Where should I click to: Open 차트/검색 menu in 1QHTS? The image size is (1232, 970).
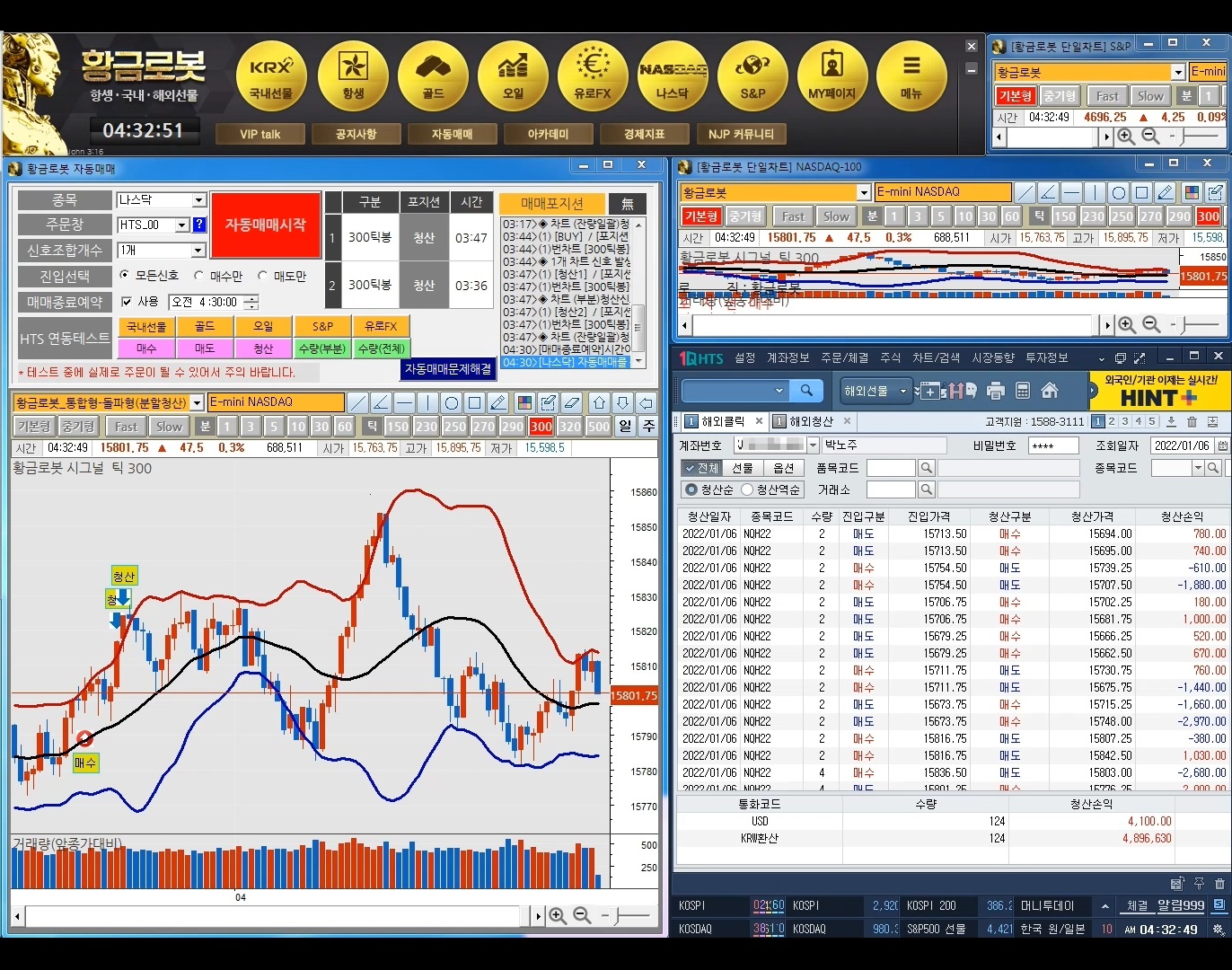click(936, 357)
